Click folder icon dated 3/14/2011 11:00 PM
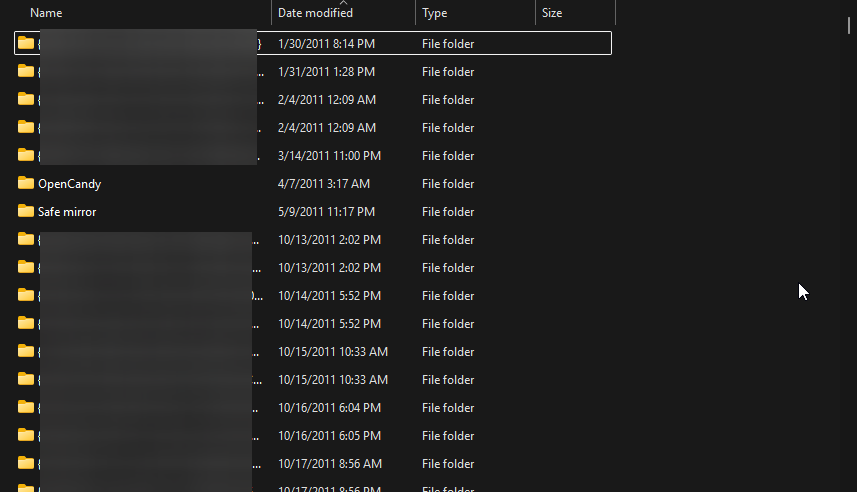 click(26, 155)
